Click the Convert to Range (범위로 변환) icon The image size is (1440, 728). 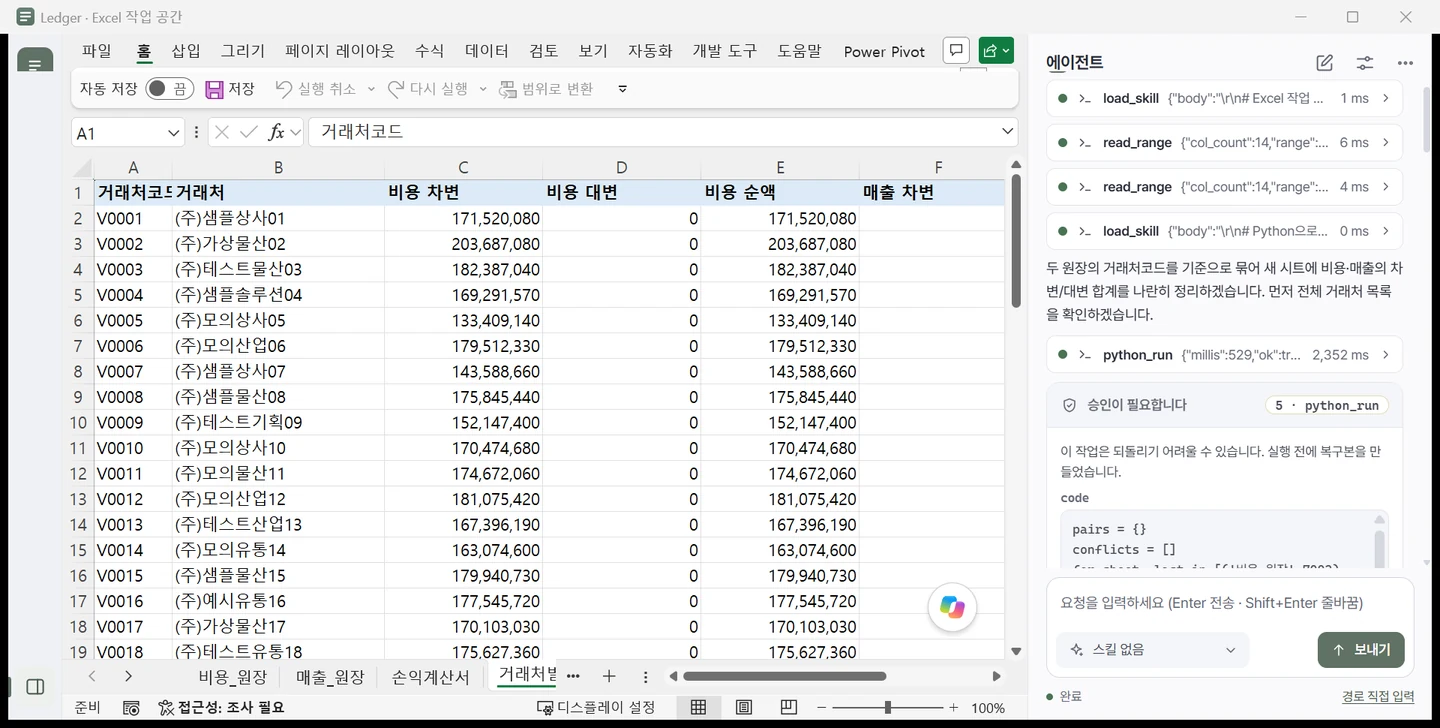508,89
